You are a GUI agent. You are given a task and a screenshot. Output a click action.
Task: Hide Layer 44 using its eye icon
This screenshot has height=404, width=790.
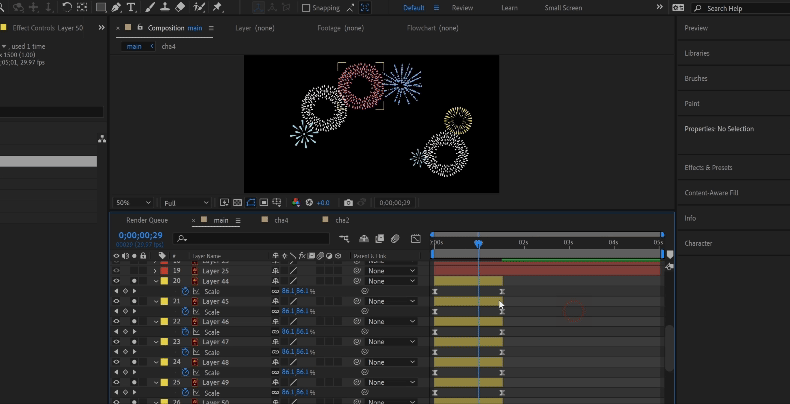tap(116, 281)
